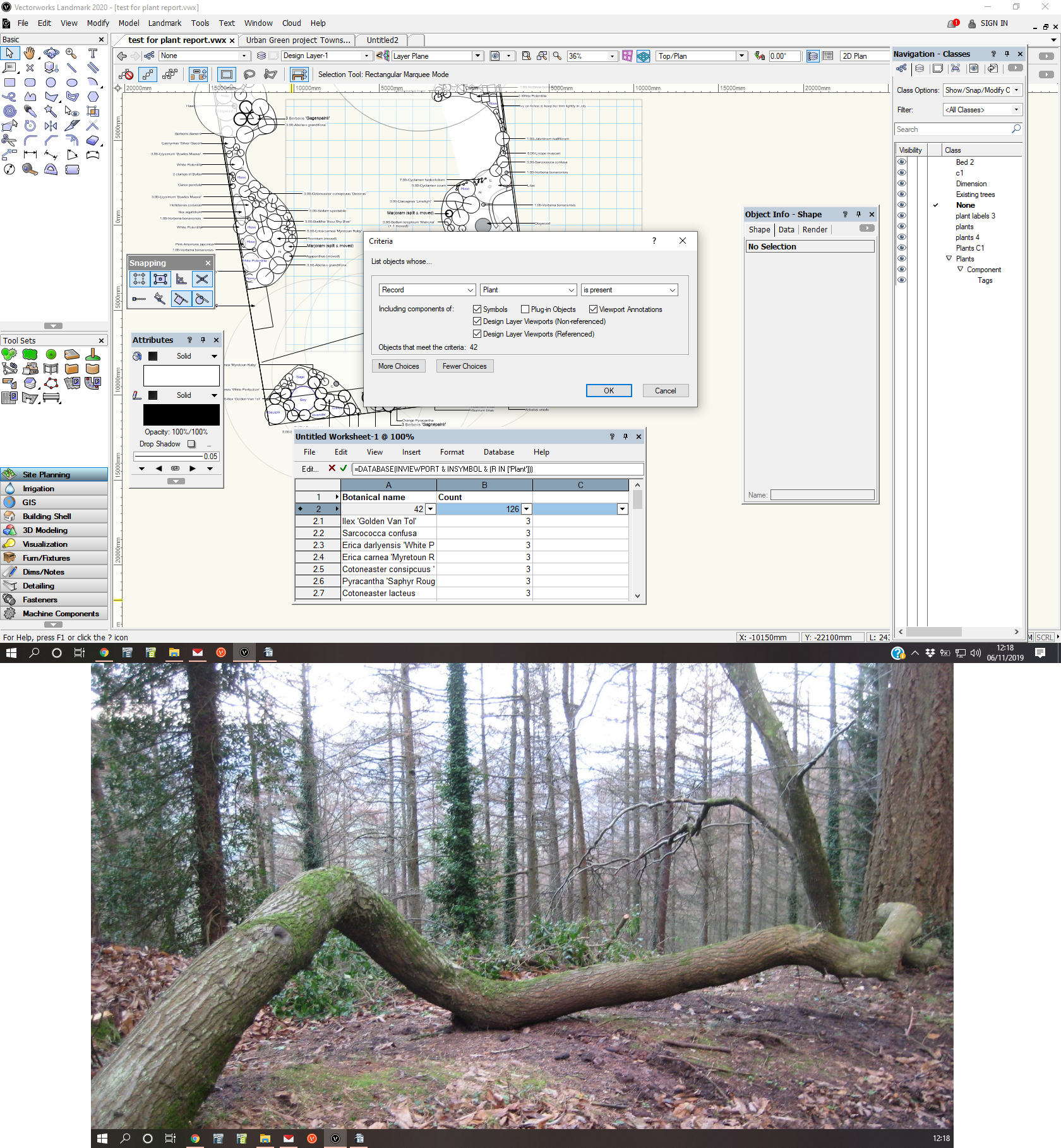Click the More Choices button
The image size is (1061, 1148).
click(x=398, y=366)
